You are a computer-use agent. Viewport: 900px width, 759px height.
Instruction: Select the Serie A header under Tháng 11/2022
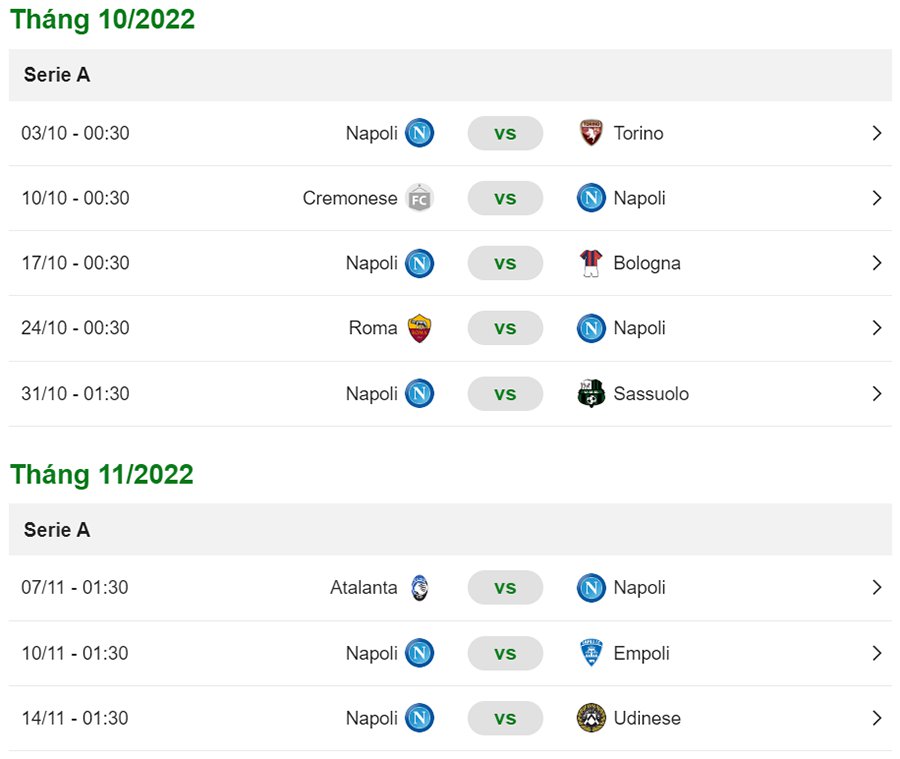pos(57,530)
